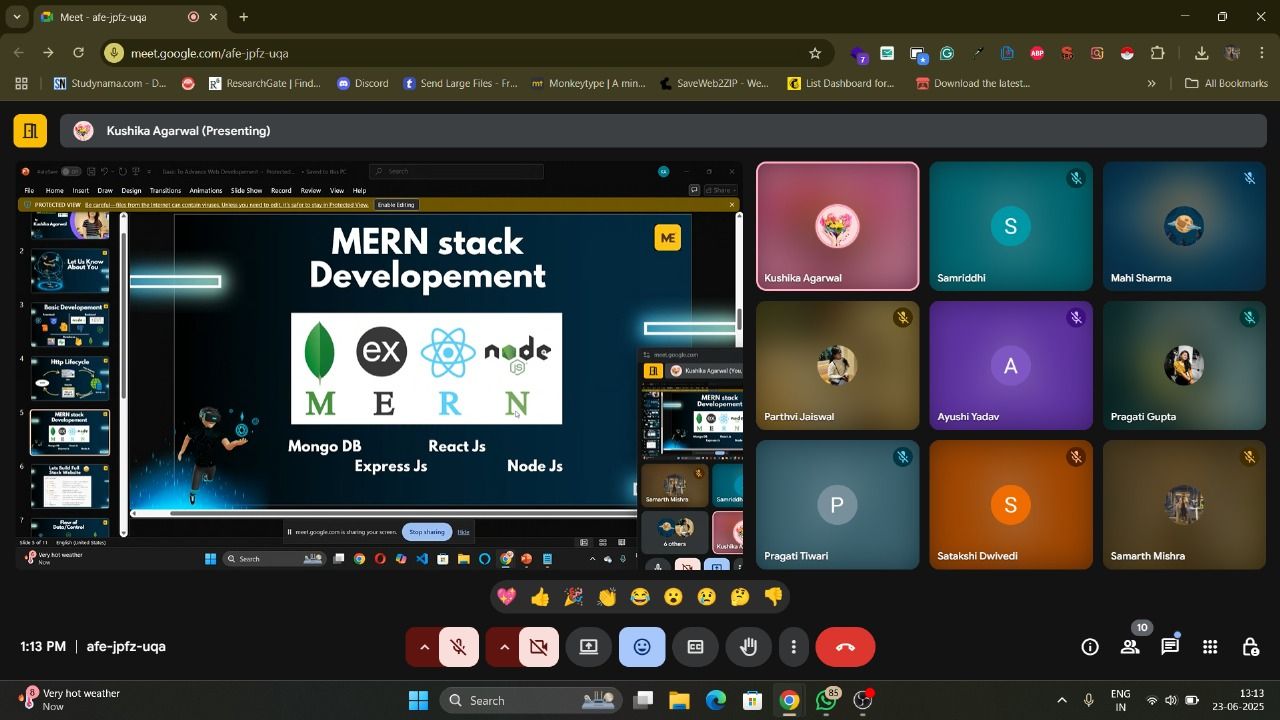Toggle the tab's red recording indicator
Viewport: 1280px width, 720px height.
(193, 17)
